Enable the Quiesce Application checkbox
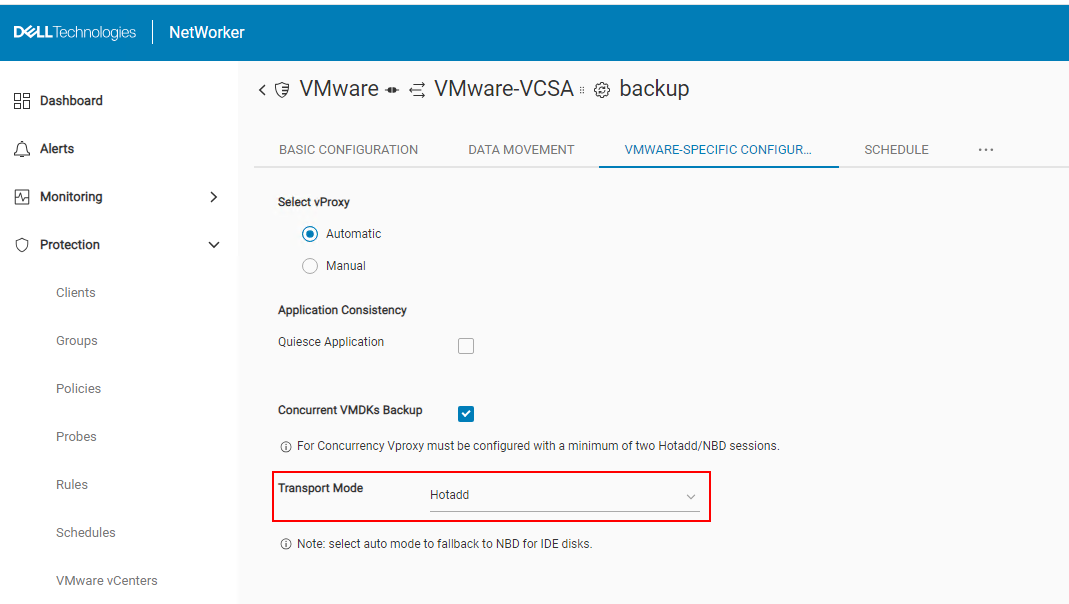This screenshot has width=1069, height=604. pyautogui.click(x=466, y=345)
